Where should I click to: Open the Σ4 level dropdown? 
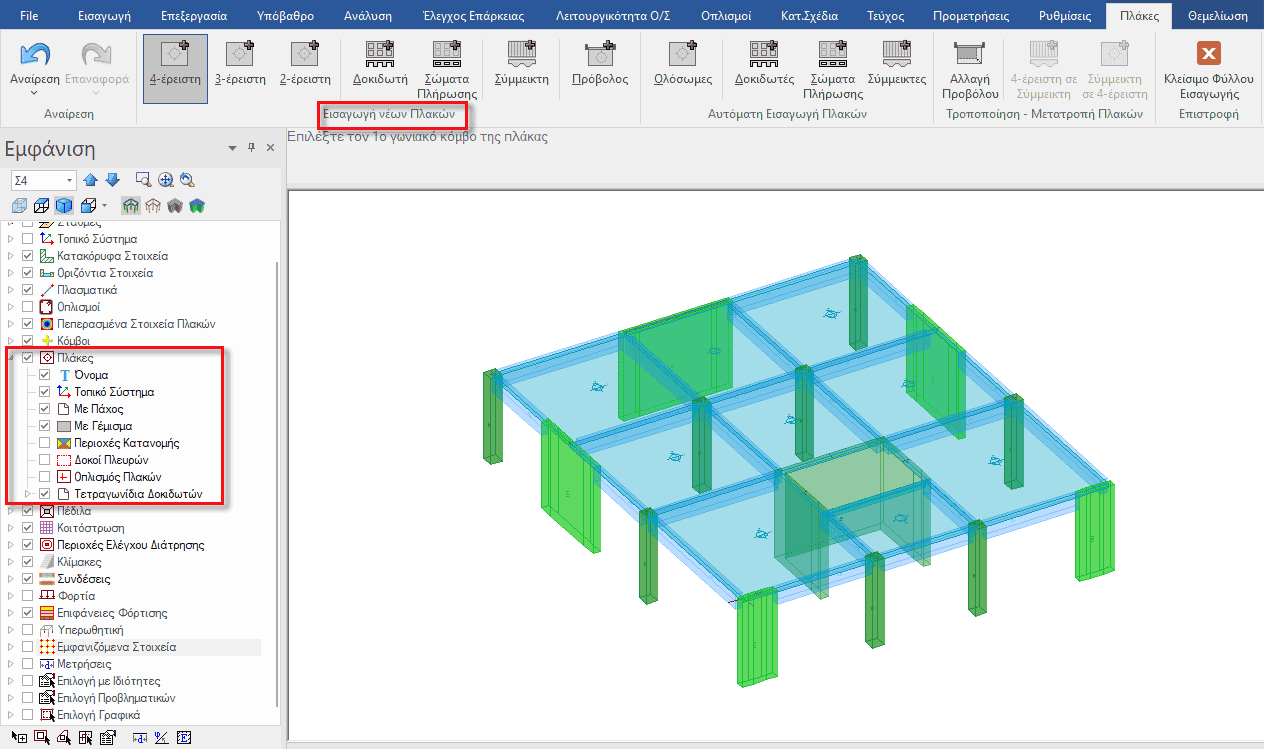coord(69,180)
